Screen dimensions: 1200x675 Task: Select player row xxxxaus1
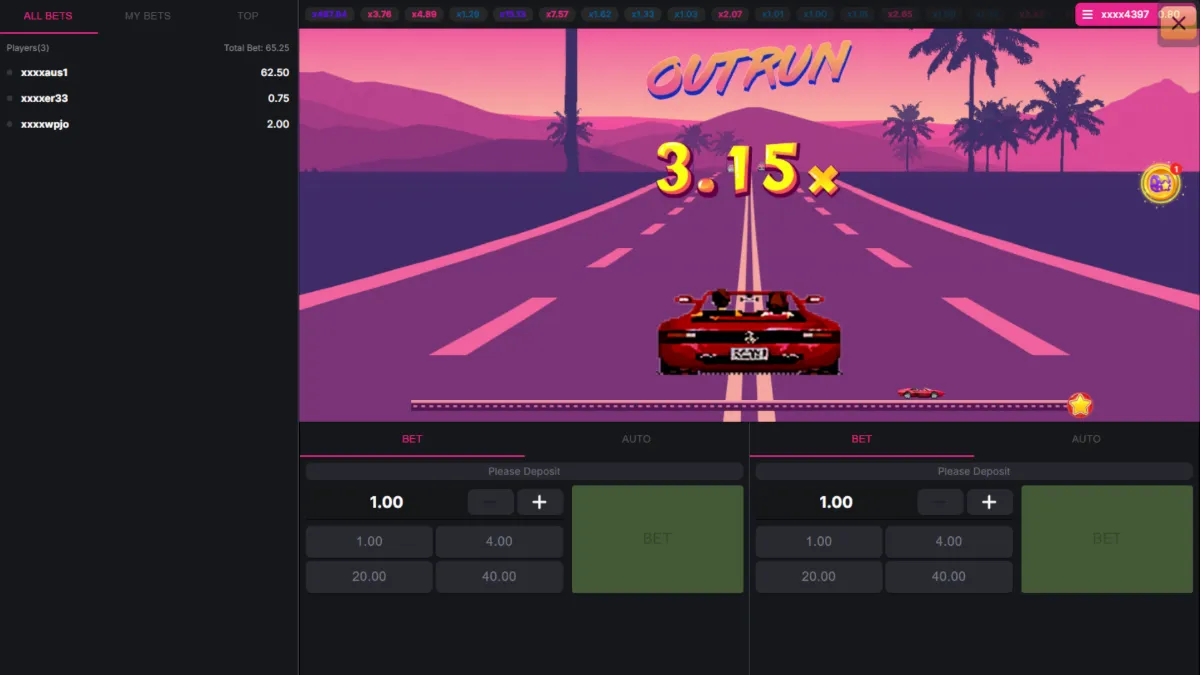(x=149, y=72)
